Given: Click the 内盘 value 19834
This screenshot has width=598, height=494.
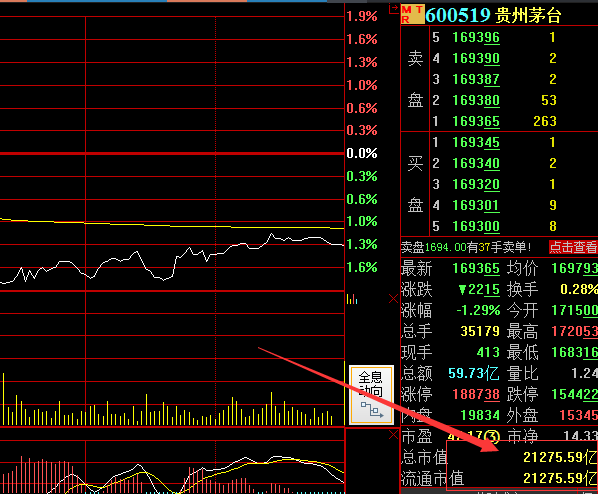Looking at the screenshot, I should tap(480, 415).
